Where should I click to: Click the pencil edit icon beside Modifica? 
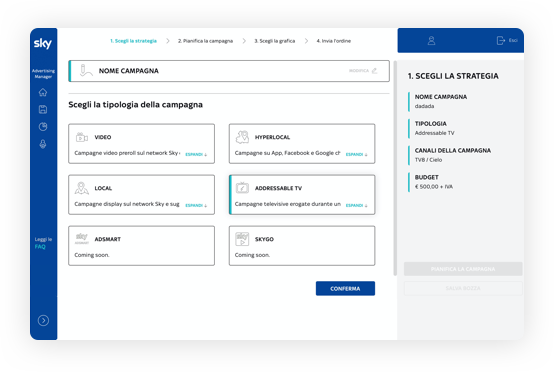click(x=375, y=71)
